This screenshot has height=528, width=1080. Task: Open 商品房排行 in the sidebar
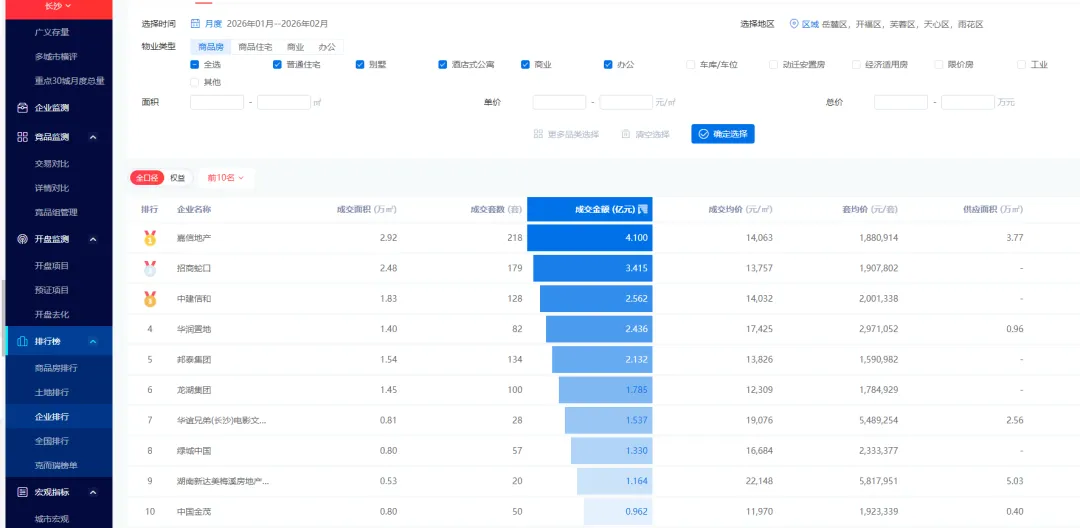point(56,368)
